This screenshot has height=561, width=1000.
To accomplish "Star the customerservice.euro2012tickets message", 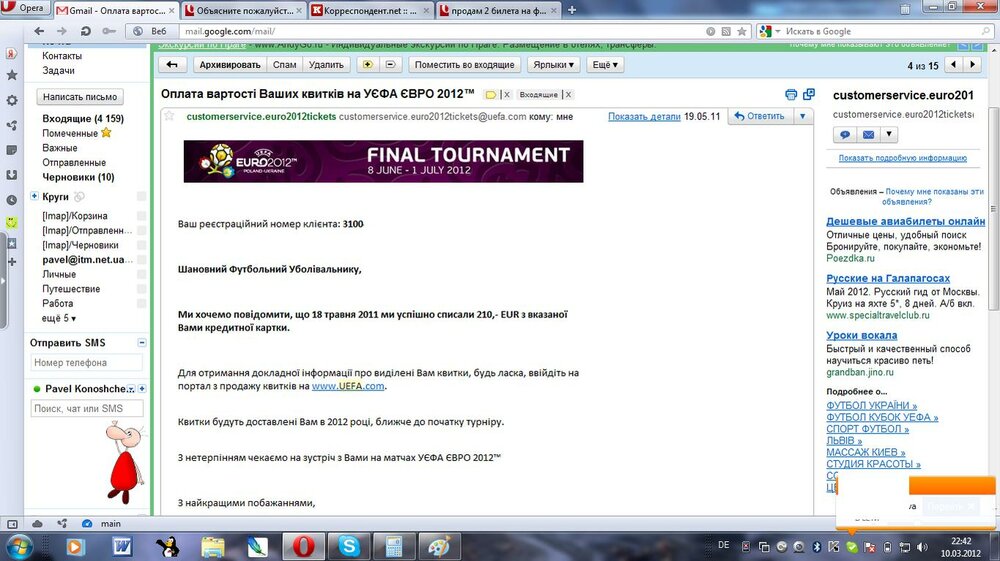I will pyautogui.click(x=169, y=116).
